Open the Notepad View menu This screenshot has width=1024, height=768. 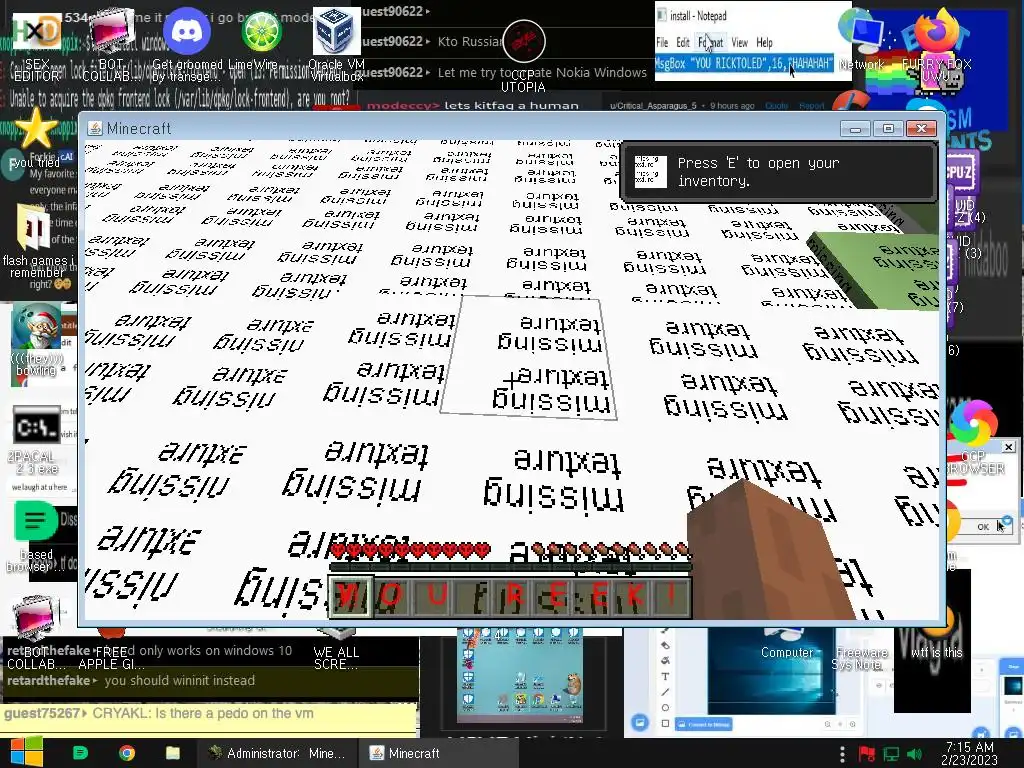pos(739,42)
